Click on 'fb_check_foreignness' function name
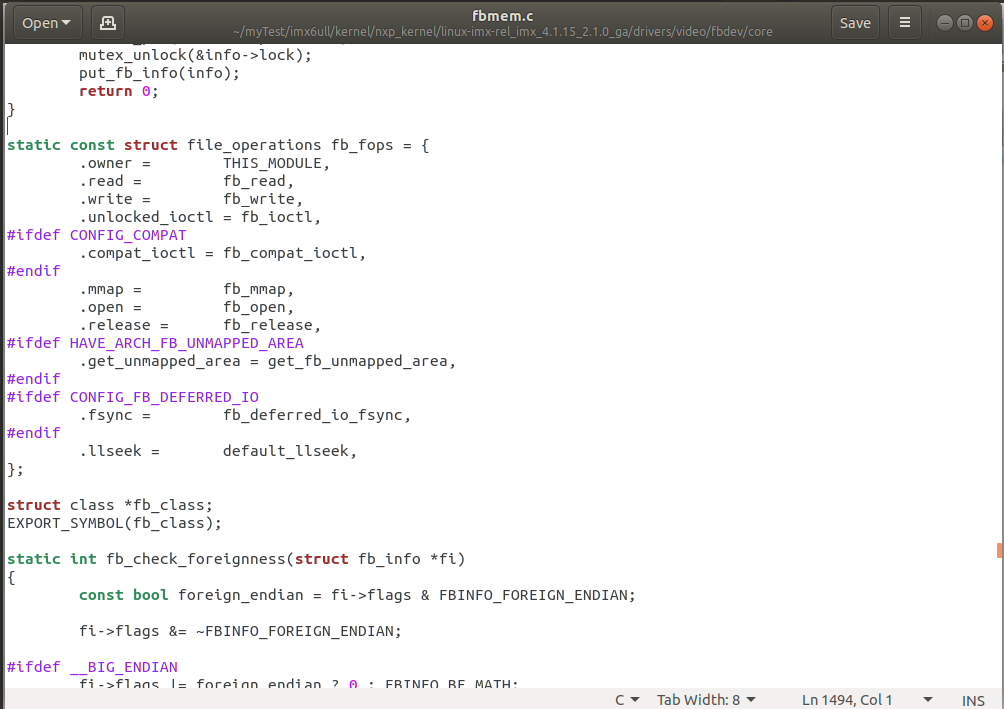Image resolution: width=1004 pixels, height=709 pixels. tap(195, 559)
